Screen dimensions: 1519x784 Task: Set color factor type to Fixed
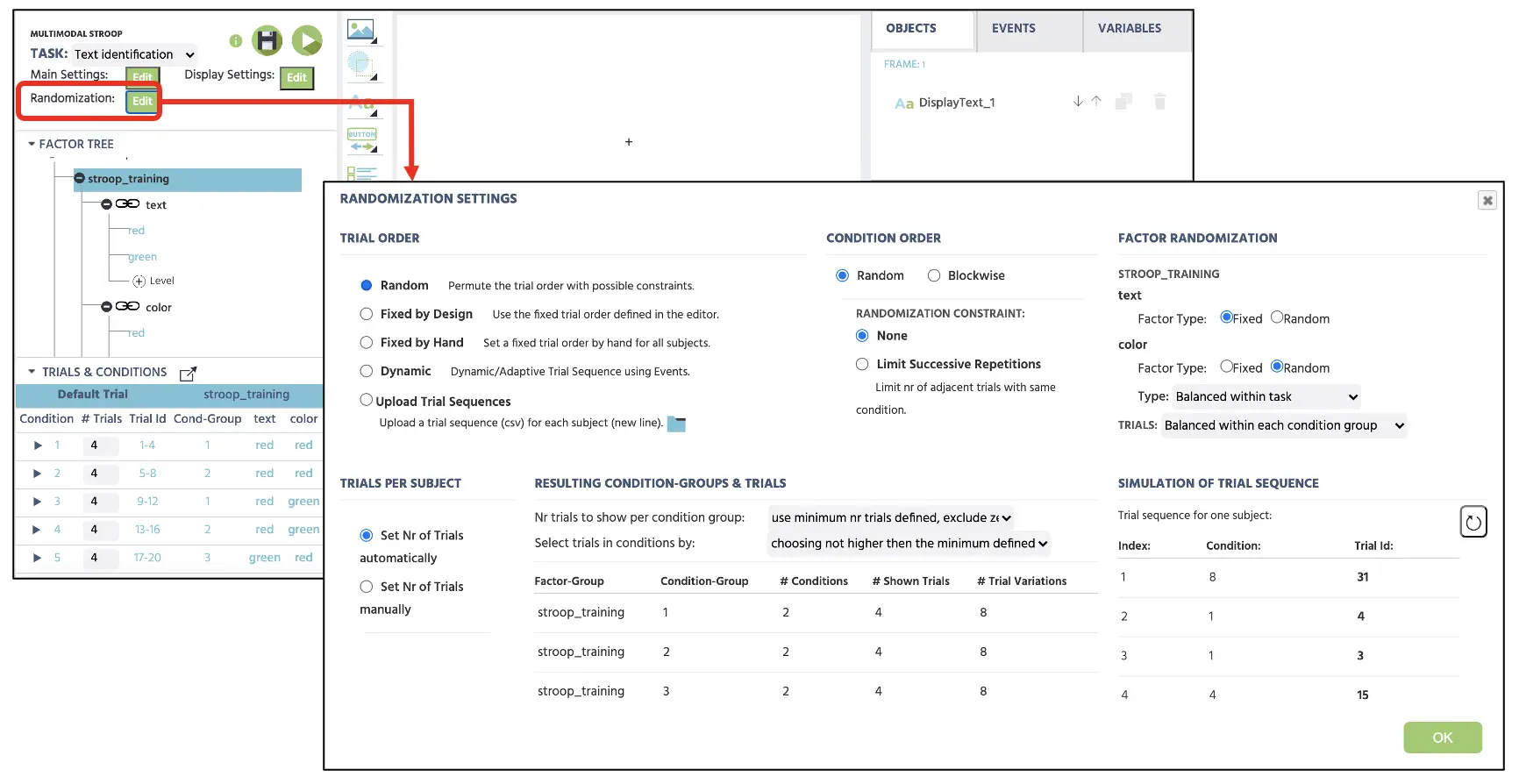click(1226, 367)
